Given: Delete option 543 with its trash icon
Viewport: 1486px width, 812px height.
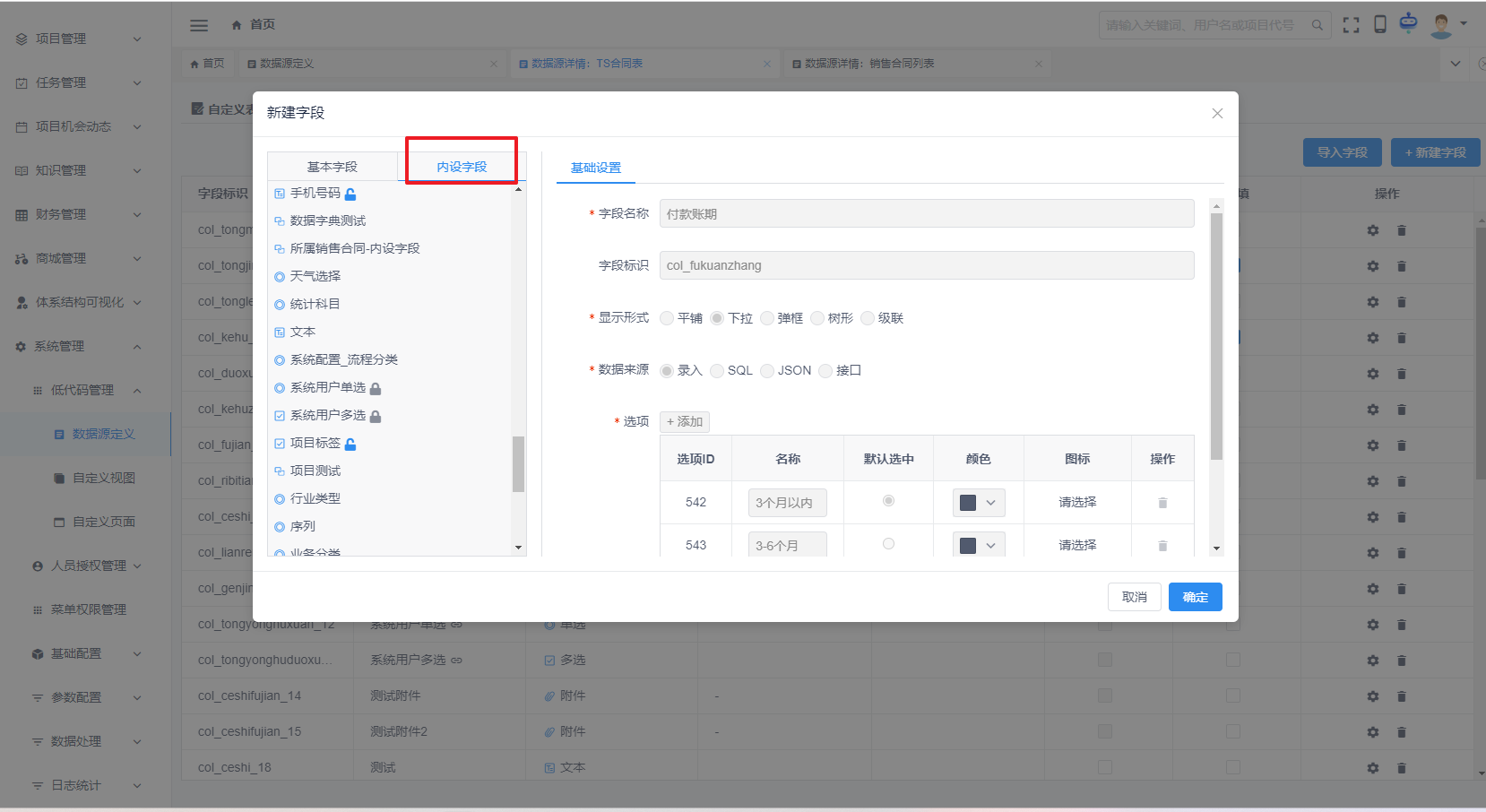Looking at the screenshot, I should coord(1162,546).
